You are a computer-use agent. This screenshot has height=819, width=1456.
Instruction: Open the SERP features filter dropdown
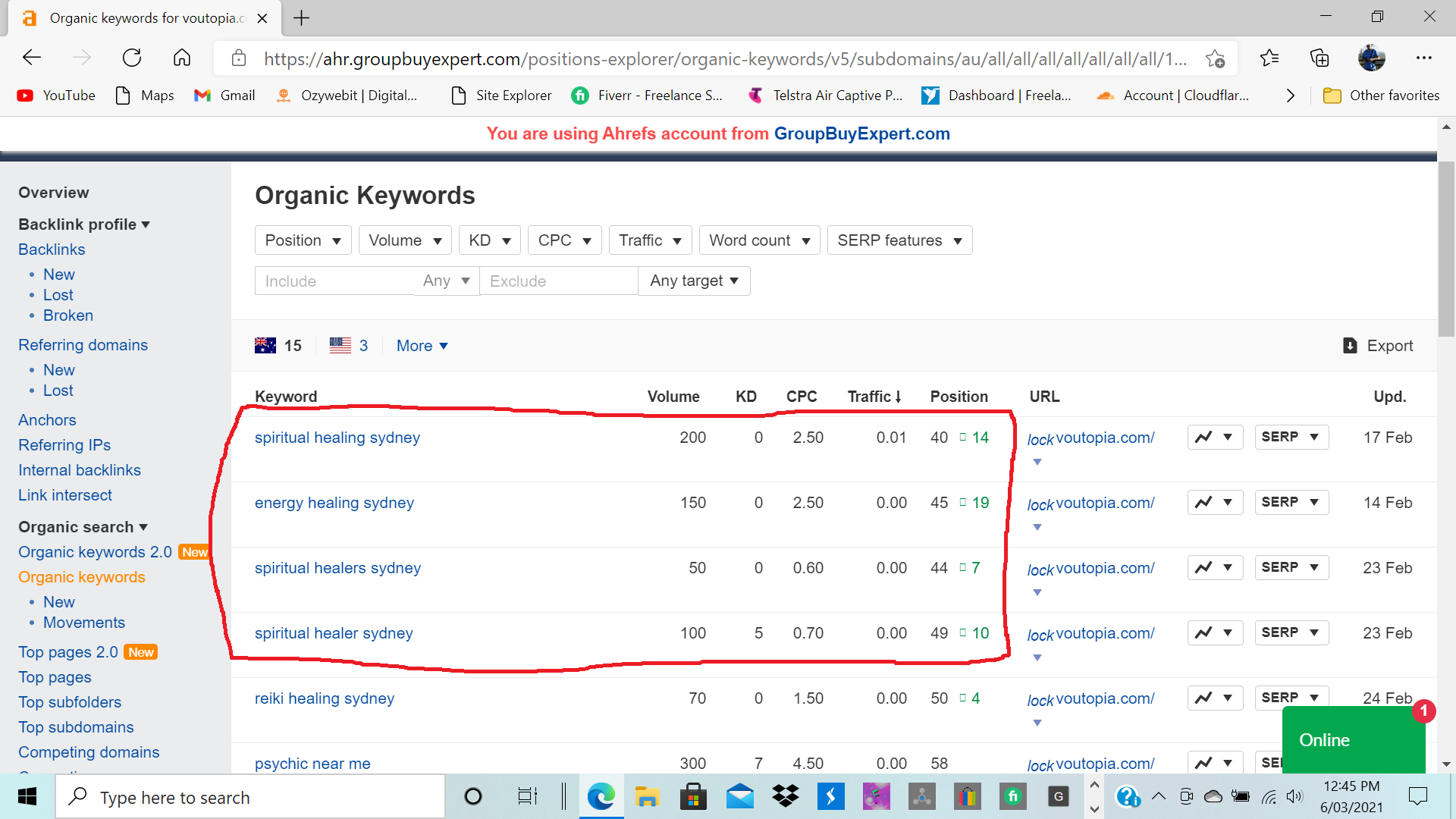pos(899,240)
